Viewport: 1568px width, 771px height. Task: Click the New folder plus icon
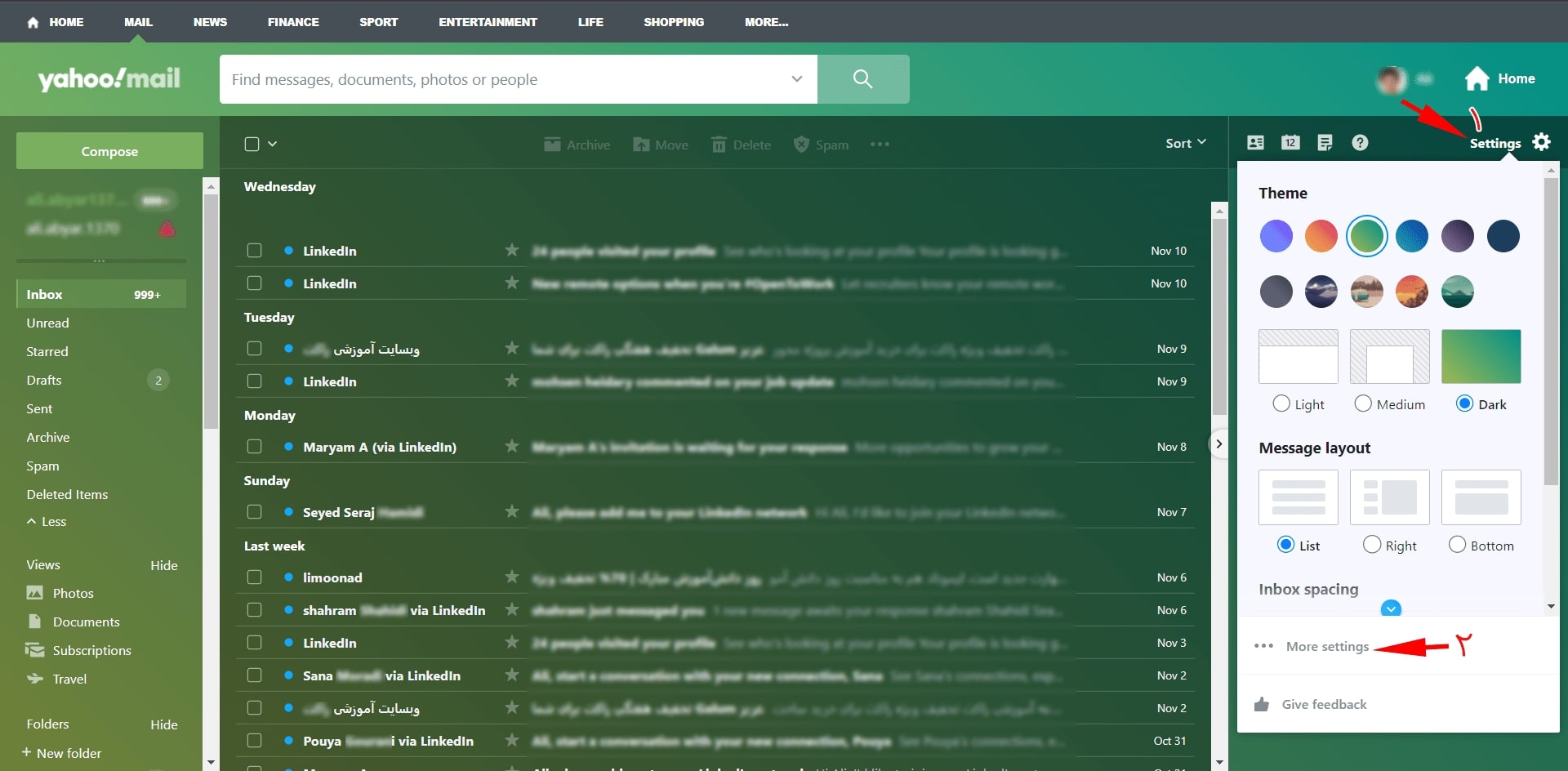27,752
